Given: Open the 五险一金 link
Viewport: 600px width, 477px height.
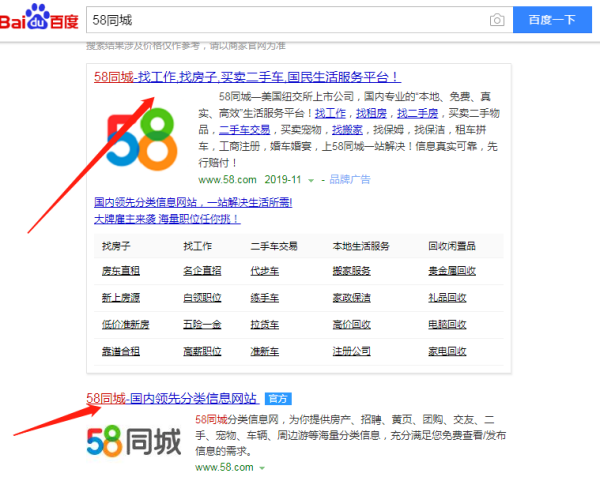Looking at the screenshot, I should pos(202,325).
